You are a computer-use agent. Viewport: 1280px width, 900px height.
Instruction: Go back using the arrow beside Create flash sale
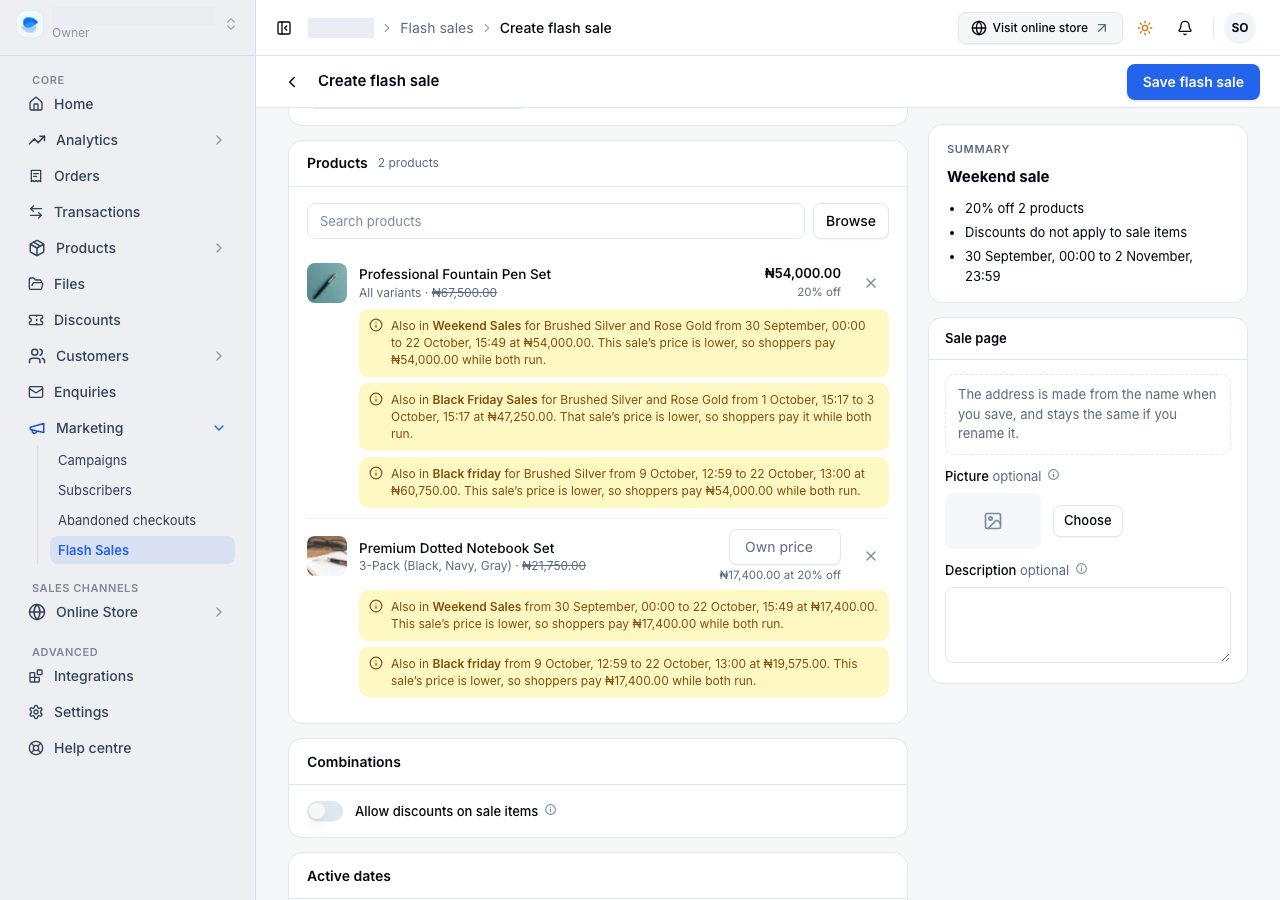[292, 81]
